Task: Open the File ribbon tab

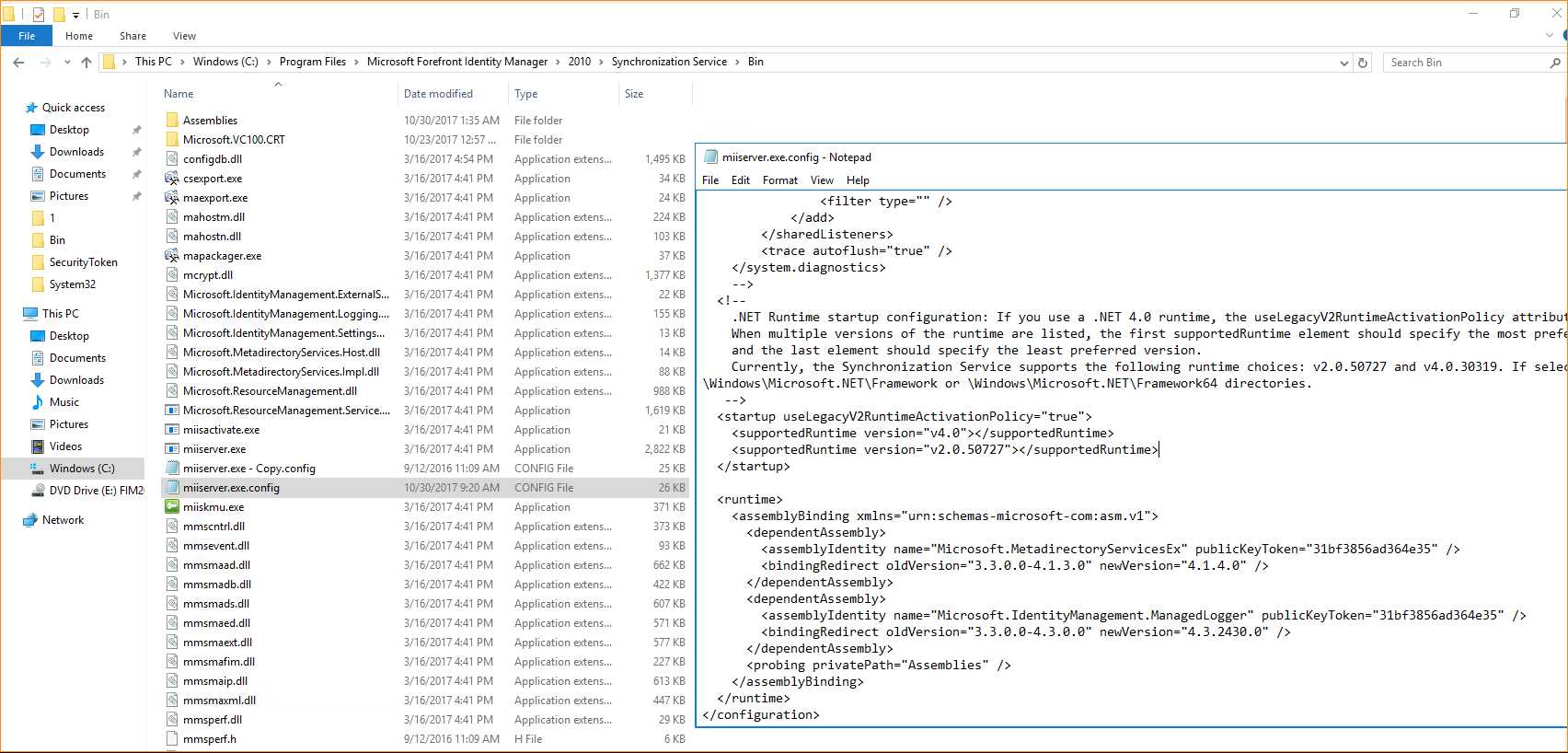Action: [27, 36]
